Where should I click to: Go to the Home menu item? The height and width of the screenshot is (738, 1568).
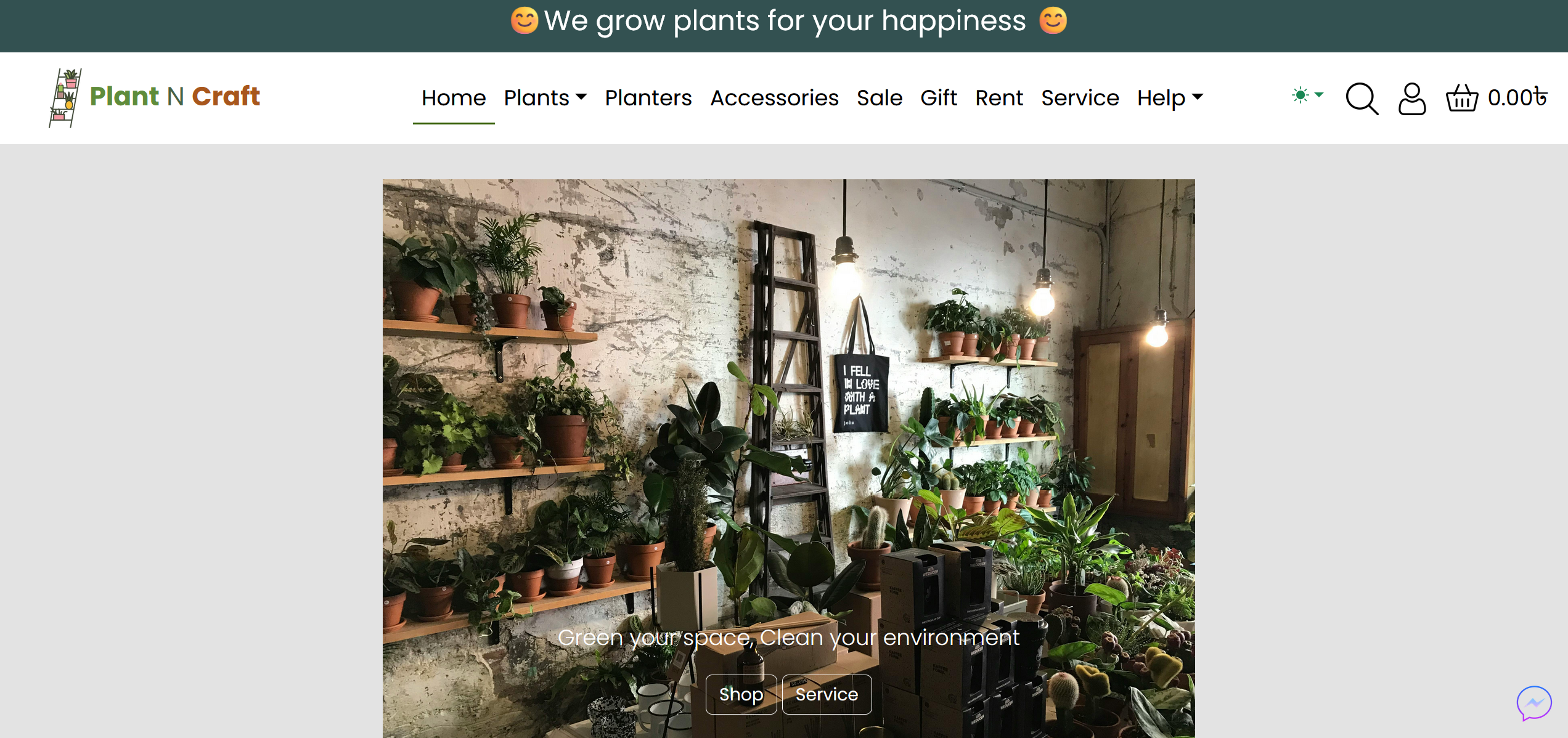[x=454, y=98]
